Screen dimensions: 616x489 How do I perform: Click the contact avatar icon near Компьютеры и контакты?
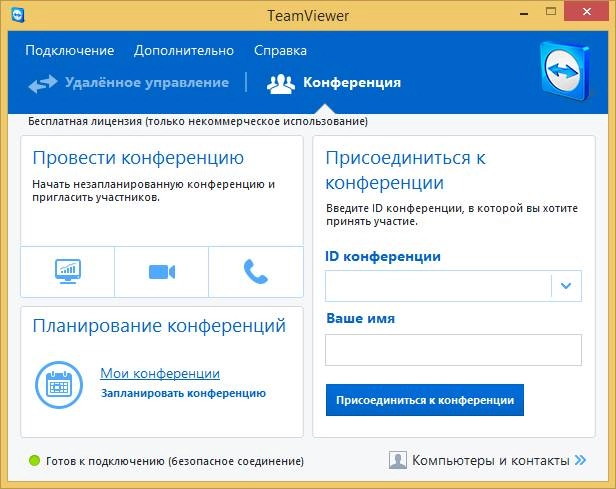click(398, 460)
